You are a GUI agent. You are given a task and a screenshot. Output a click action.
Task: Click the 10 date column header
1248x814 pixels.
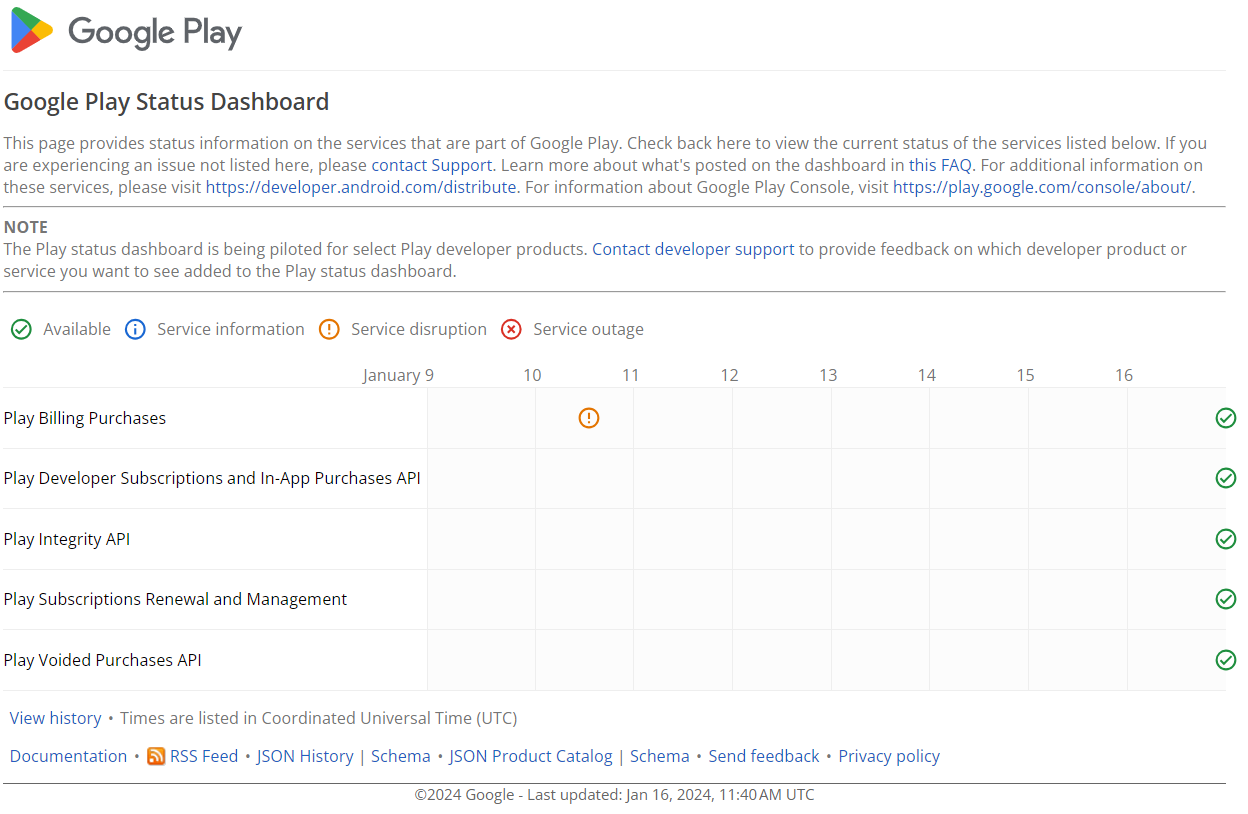pos(532,375)
